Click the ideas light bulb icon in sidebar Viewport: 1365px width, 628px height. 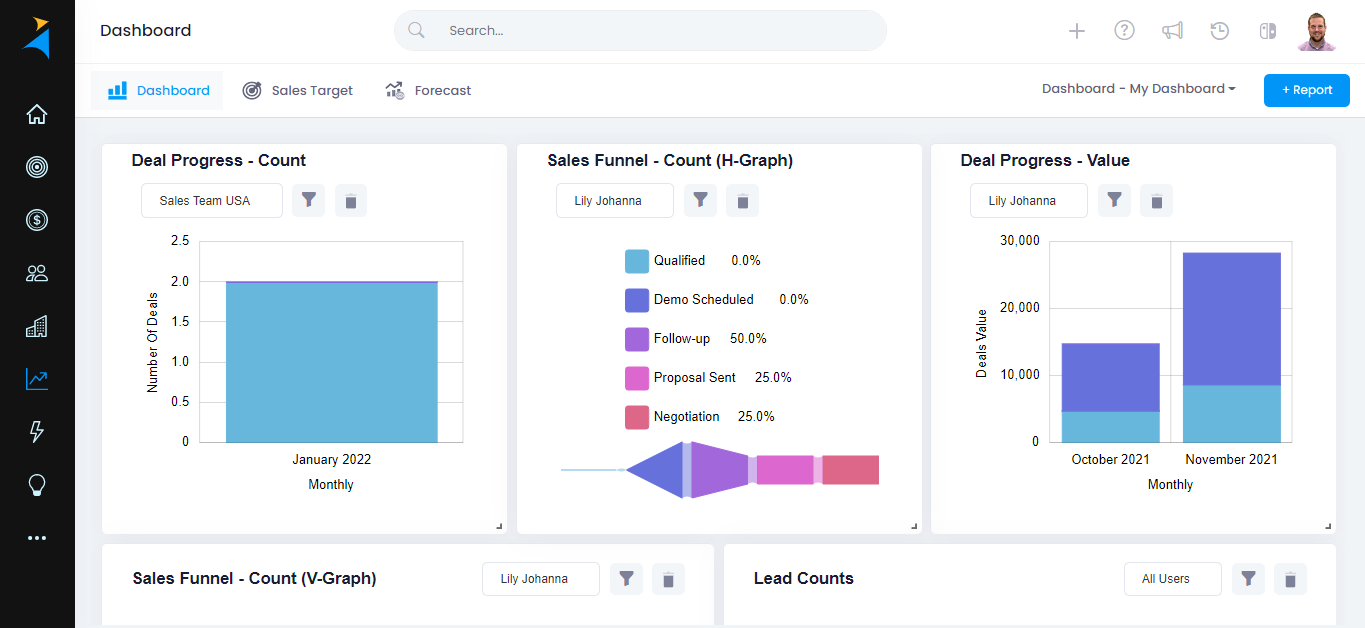pos(37,485)
